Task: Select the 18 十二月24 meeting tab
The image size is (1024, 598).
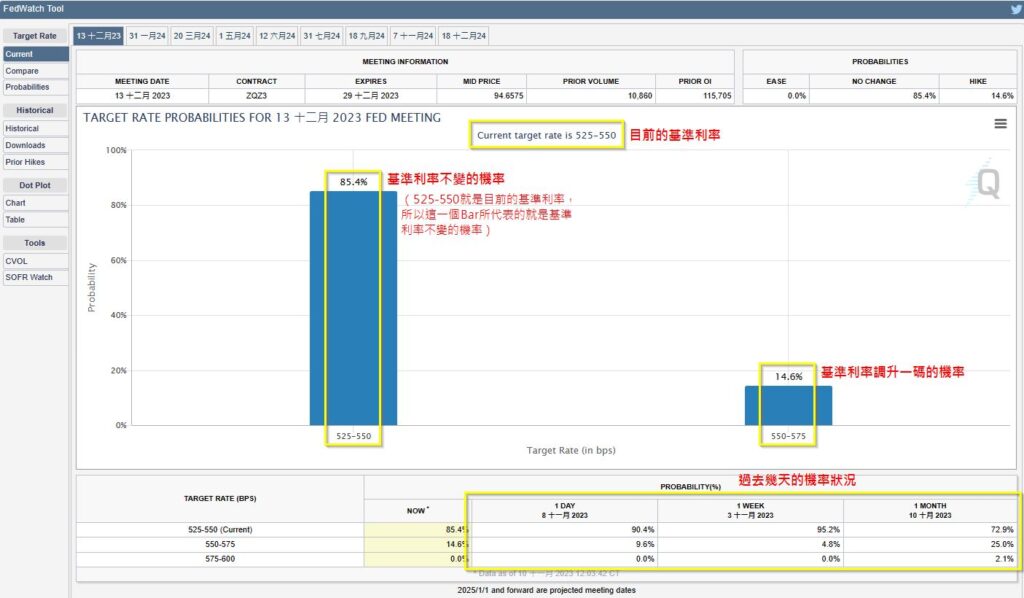Action: click(x=464, y=36)
